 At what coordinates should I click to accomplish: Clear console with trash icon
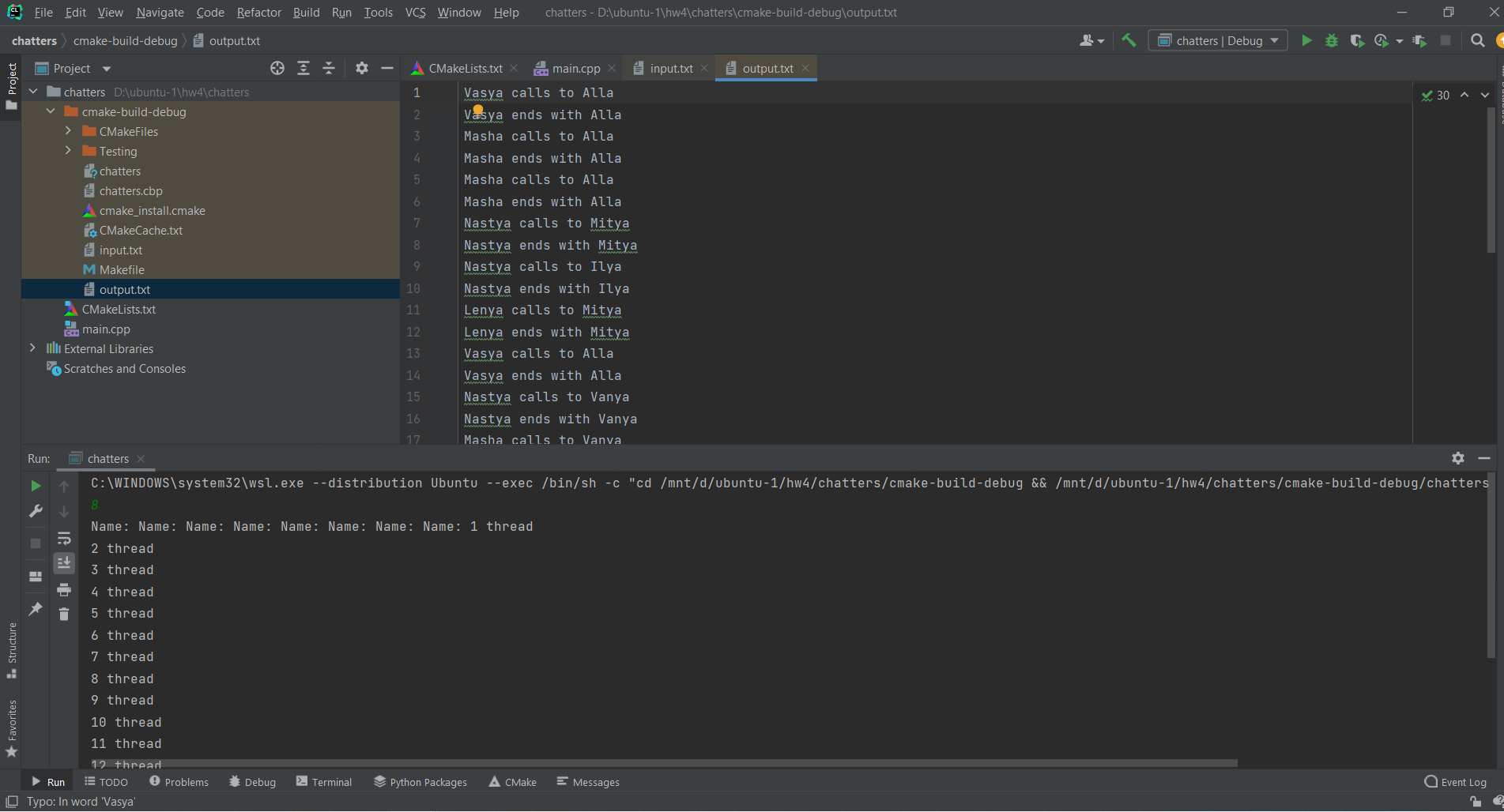(64, 614)
